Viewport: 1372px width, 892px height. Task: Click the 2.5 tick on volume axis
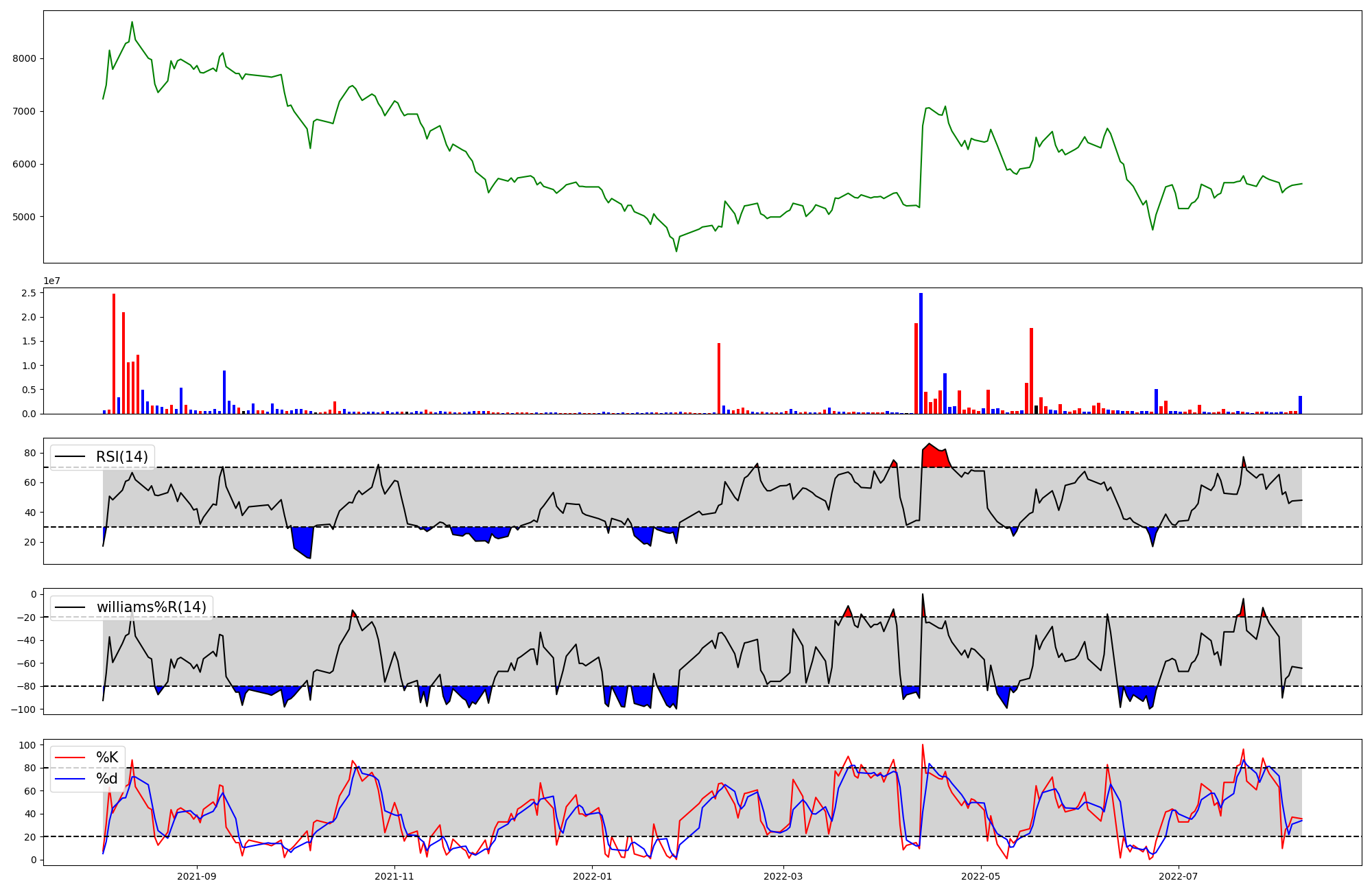coord(29,294)
